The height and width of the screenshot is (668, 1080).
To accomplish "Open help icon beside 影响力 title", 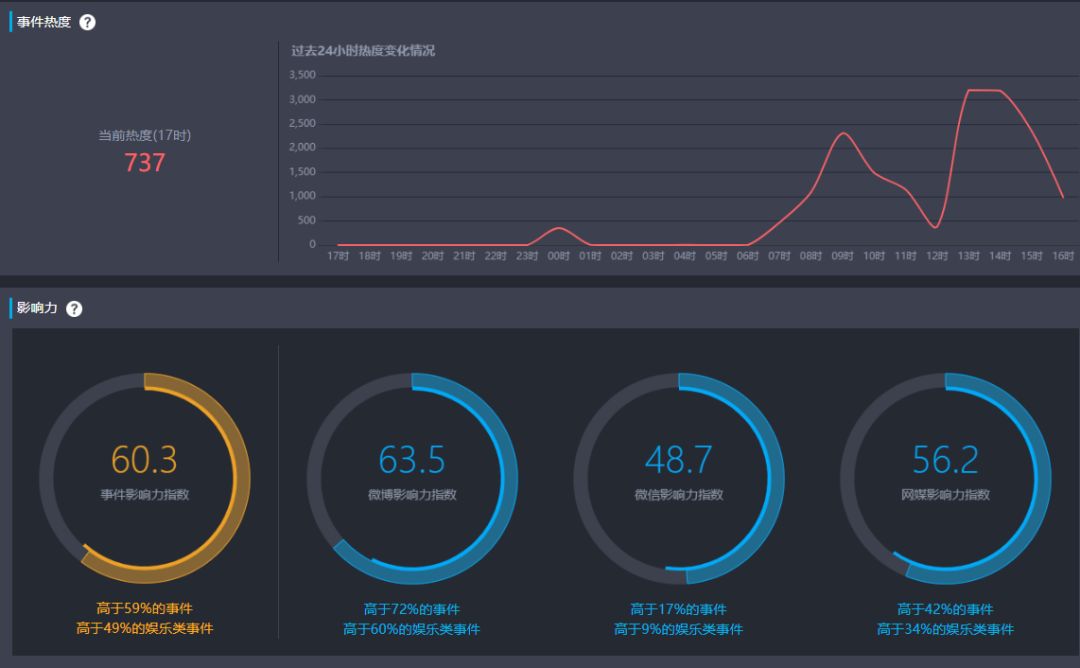I will pos(74,309).
